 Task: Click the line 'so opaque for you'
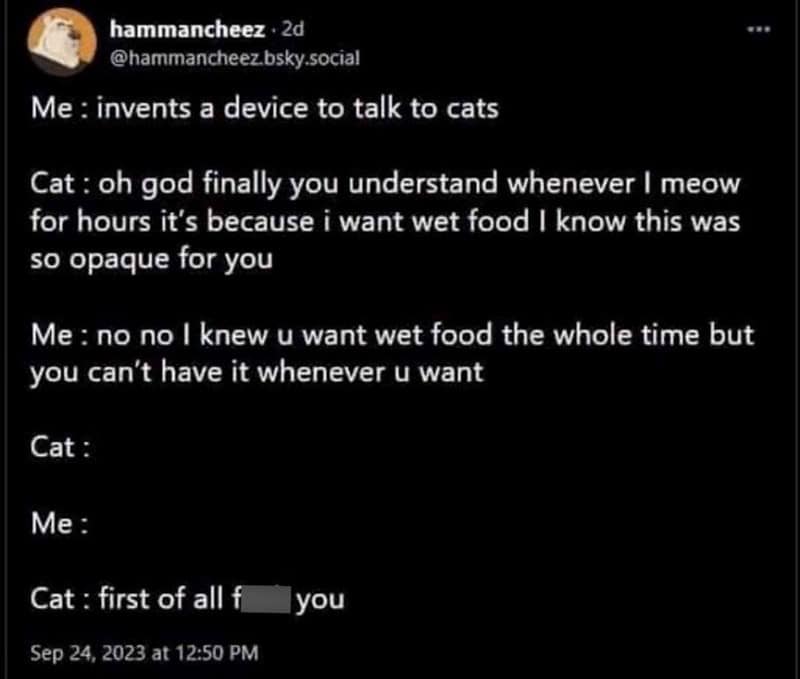pyautogui.click(x=151, y=258)
